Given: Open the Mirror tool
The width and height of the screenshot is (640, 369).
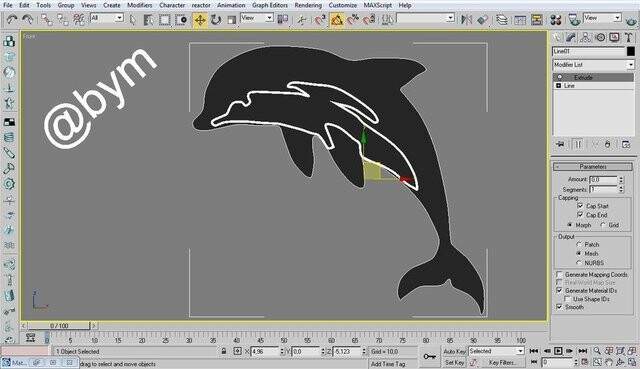Looking at the screenshot, I should pos(466,20).
